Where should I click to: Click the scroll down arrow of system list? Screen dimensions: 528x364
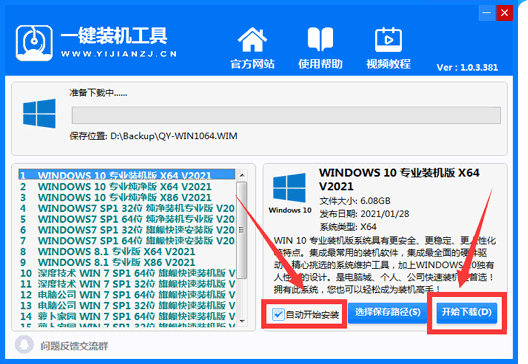tap(242, 321)
